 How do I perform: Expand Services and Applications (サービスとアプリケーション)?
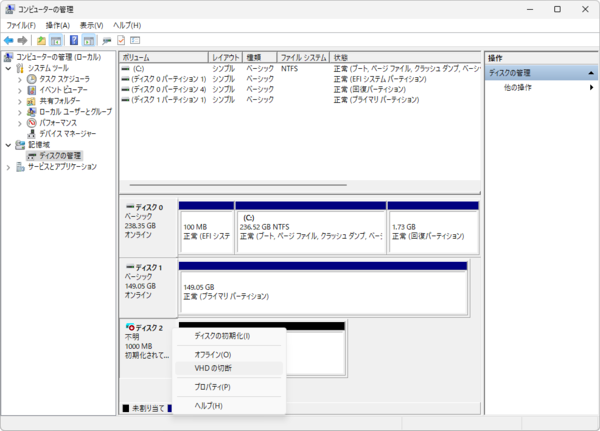[x=9, y=166]
